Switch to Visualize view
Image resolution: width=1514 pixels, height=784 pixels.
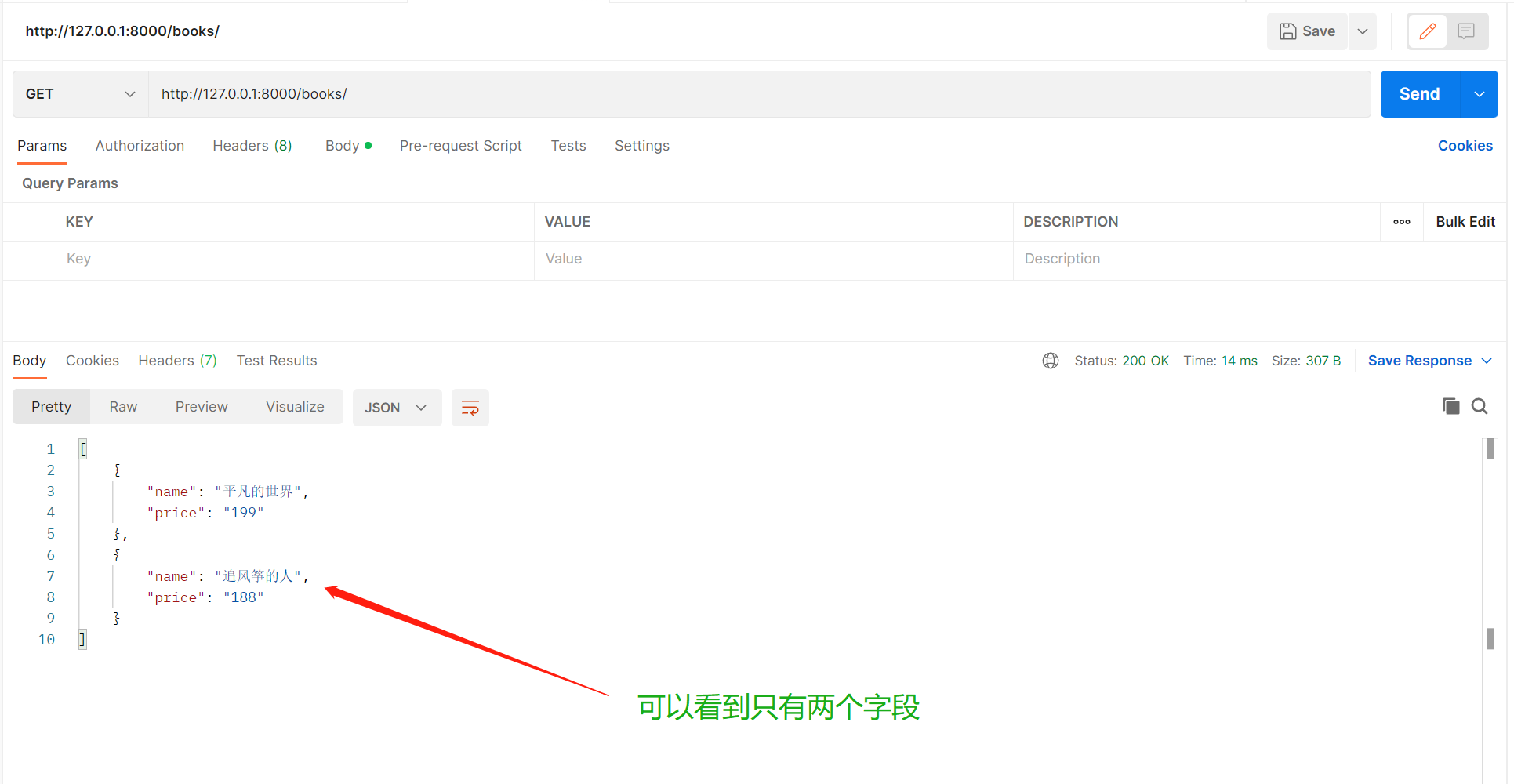[295, 407]
